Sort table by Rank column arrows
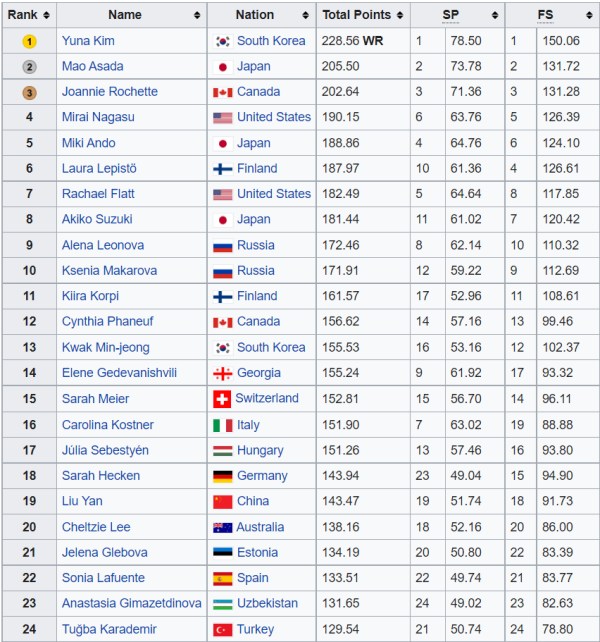 pyautogui.click(x=47, y=15)
